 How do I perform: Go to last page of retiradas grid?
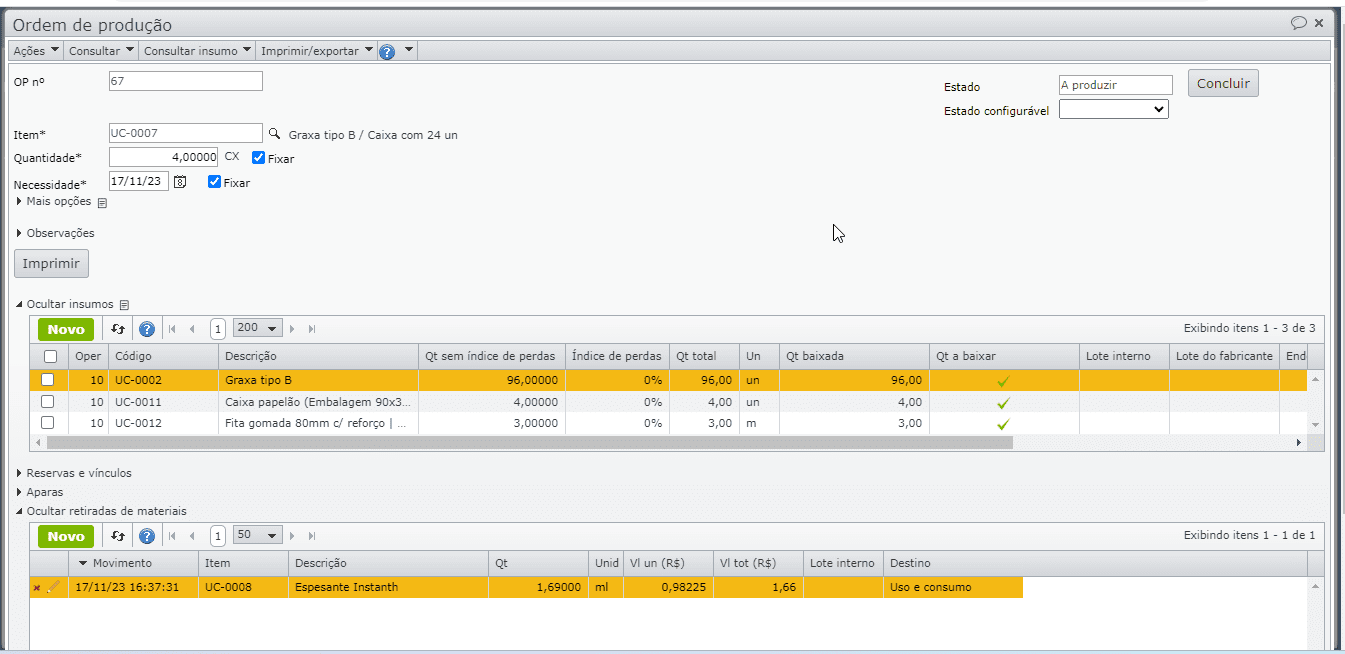tap(312, 536)
